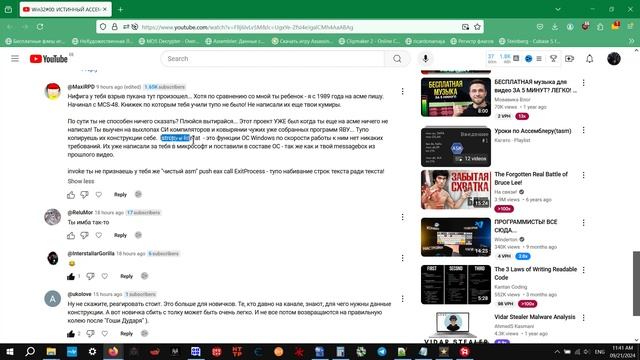
Task: Open the 'MD5 Decrypter' bookmark
Action: point(169,41)
